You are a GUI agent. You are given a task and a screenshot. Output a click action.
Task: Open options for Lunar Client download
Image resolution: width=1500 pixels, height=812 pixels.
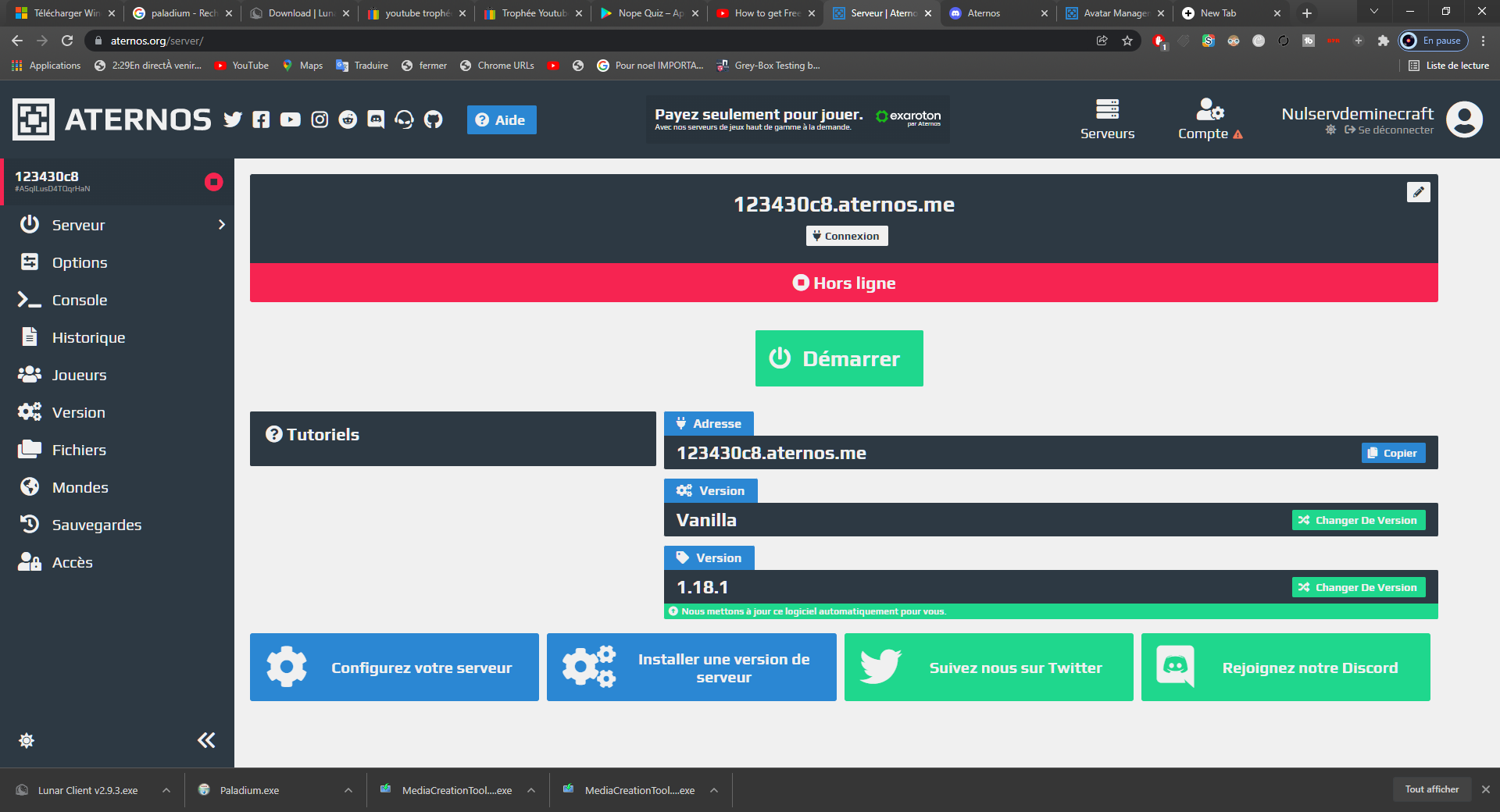[166, 790]
